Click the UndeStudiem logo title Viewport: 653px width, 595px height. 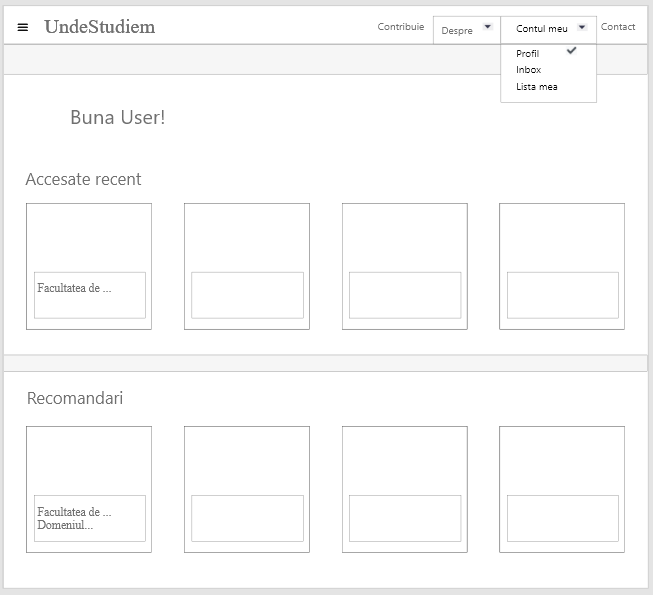pyautogui.click(x=99, y=27)
